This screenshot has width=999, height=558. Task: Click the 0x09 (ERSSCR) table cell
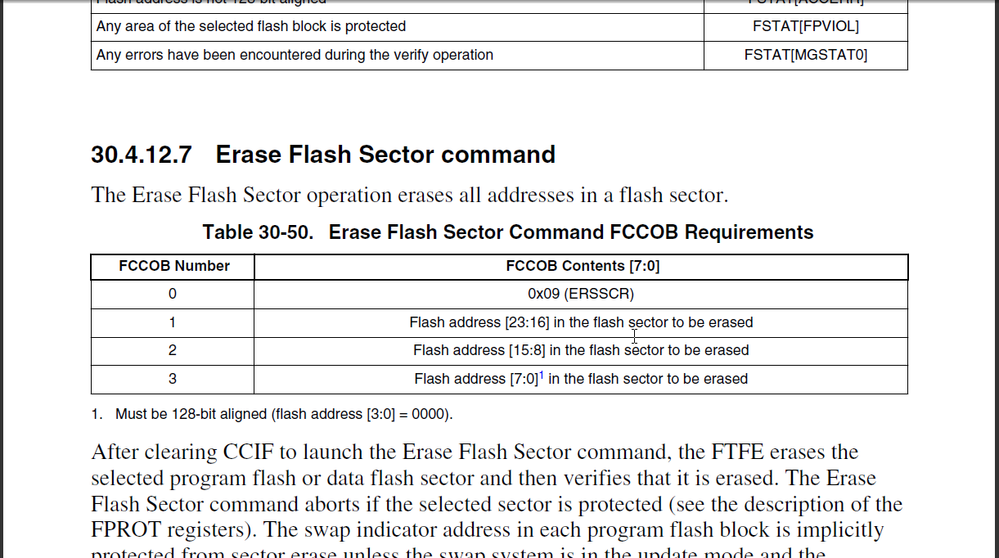[x=581, y=294]
